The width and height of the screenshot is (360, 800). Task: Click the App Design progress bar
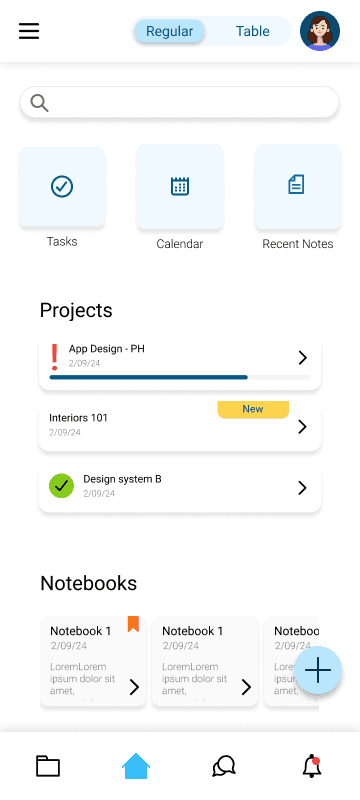pos(179,377)
